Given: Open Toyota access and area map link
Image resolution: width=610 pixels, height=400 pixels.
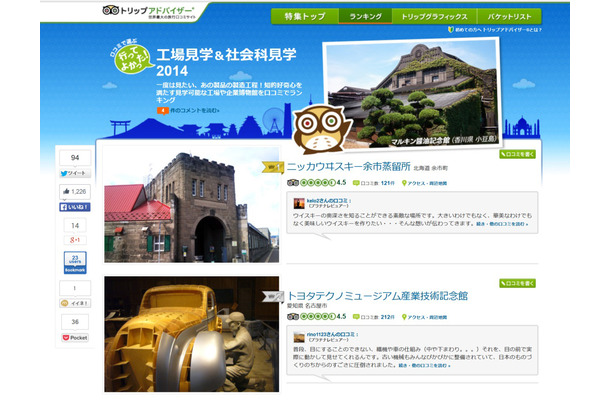Looking at the screenshot, I should (x=427, y=318).
